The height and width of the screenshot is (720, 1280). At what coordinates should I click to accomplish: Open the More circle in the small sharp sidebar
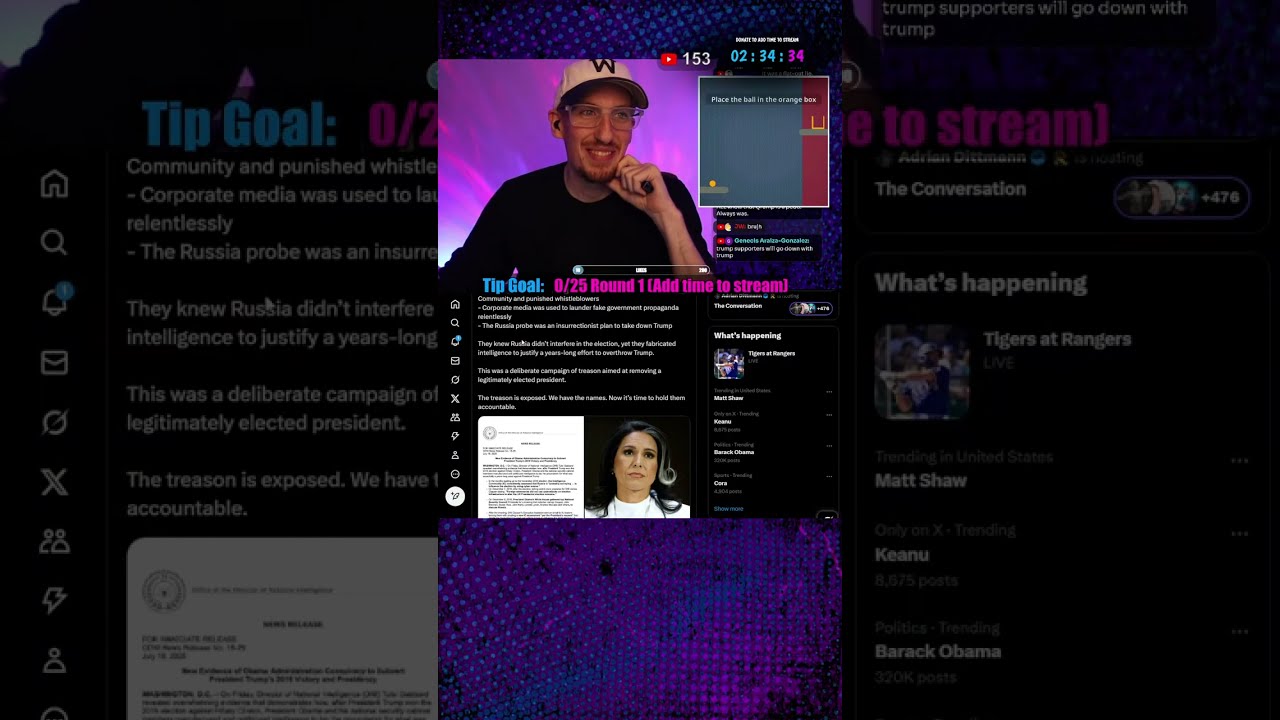pos(455,474)
